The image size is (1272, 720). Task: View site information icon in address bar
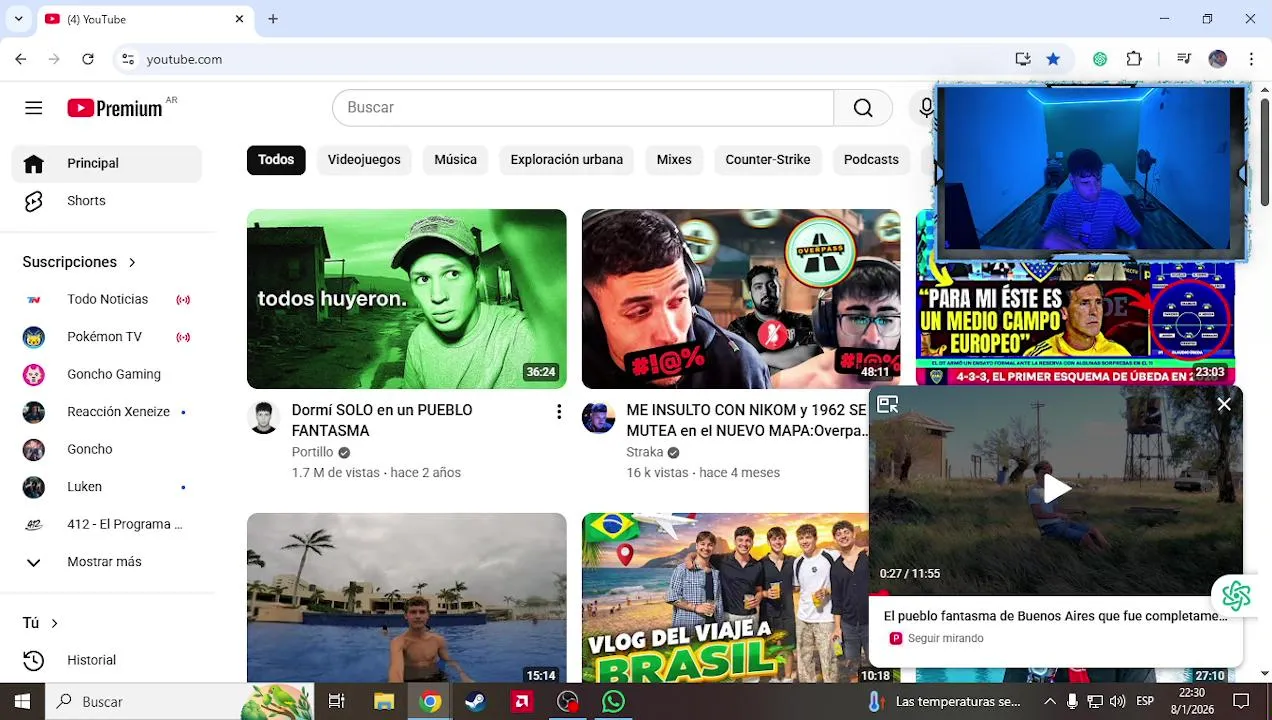coord(128,59)
